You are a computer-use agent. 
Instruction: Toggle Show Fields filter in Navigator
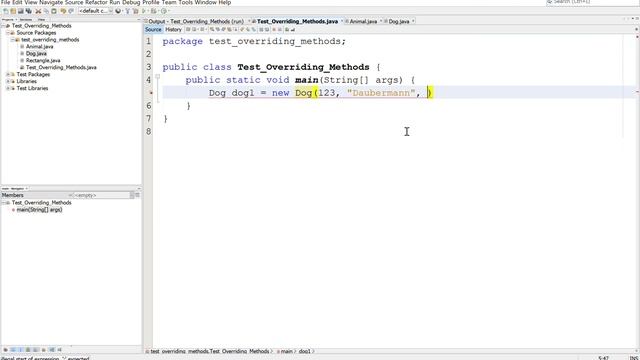[x=13, y=350]
